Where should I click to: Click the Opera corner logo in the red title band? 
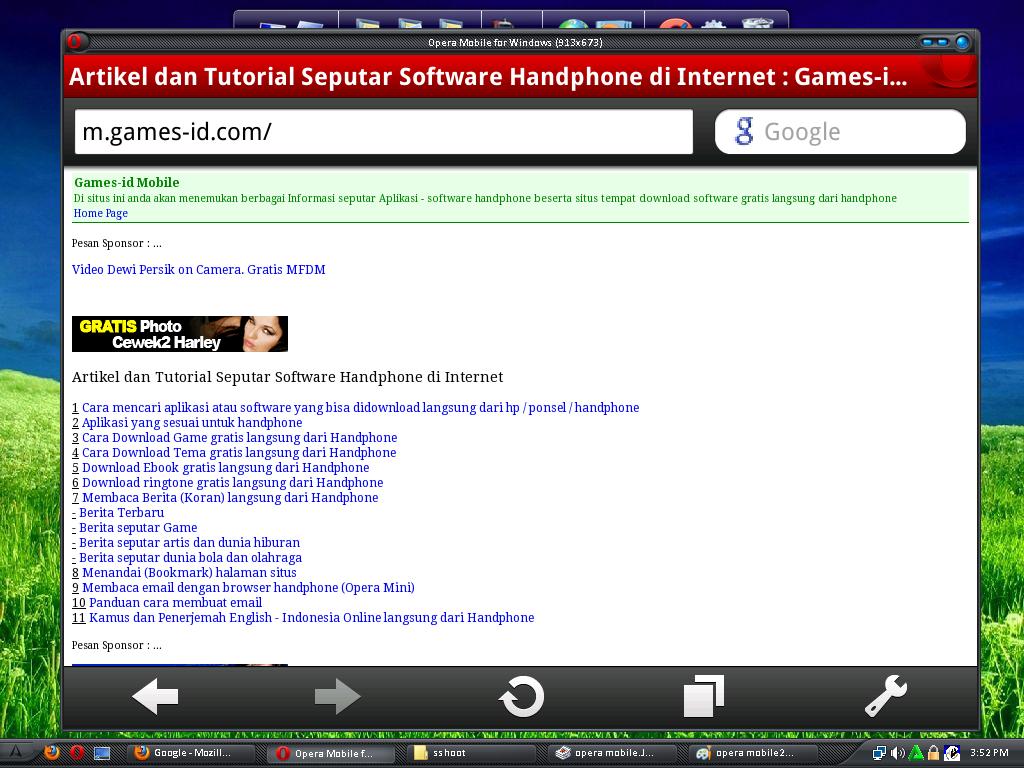click(x=950, y=72)
